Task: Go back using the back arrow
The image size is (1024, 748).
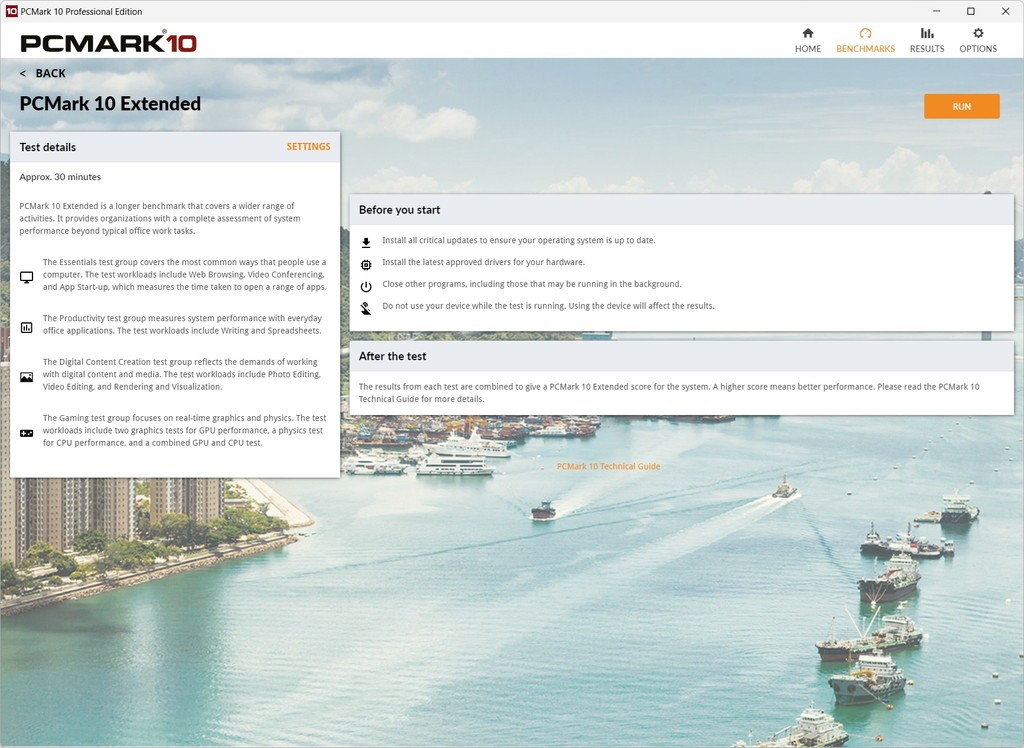Action: [23, 74]
